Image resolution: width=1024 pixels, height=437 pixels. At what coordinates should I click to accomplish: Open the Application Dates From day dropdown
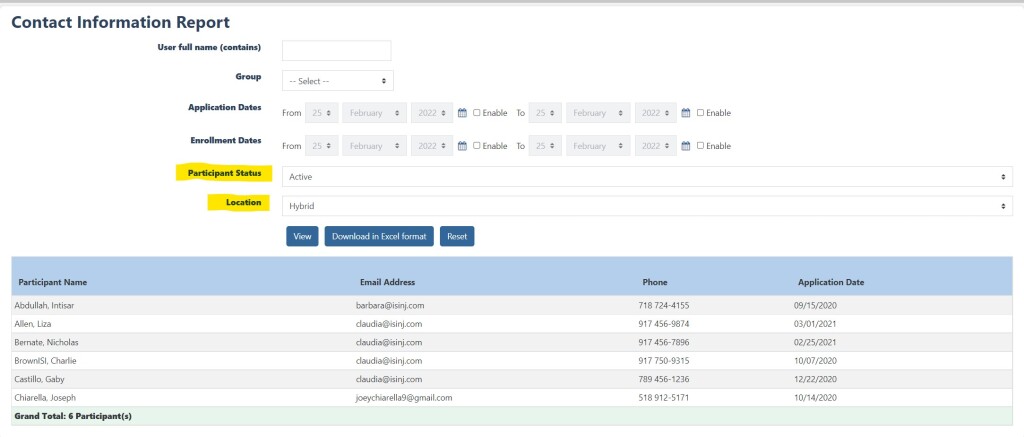[x=321, y=113]
